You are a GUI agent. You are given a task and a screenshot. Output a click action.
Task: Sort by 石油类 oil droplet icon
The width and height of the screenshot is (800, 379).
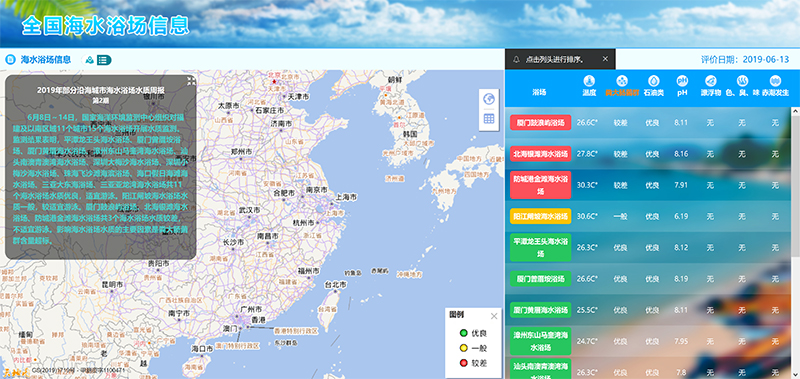click(x=654, y=81)
